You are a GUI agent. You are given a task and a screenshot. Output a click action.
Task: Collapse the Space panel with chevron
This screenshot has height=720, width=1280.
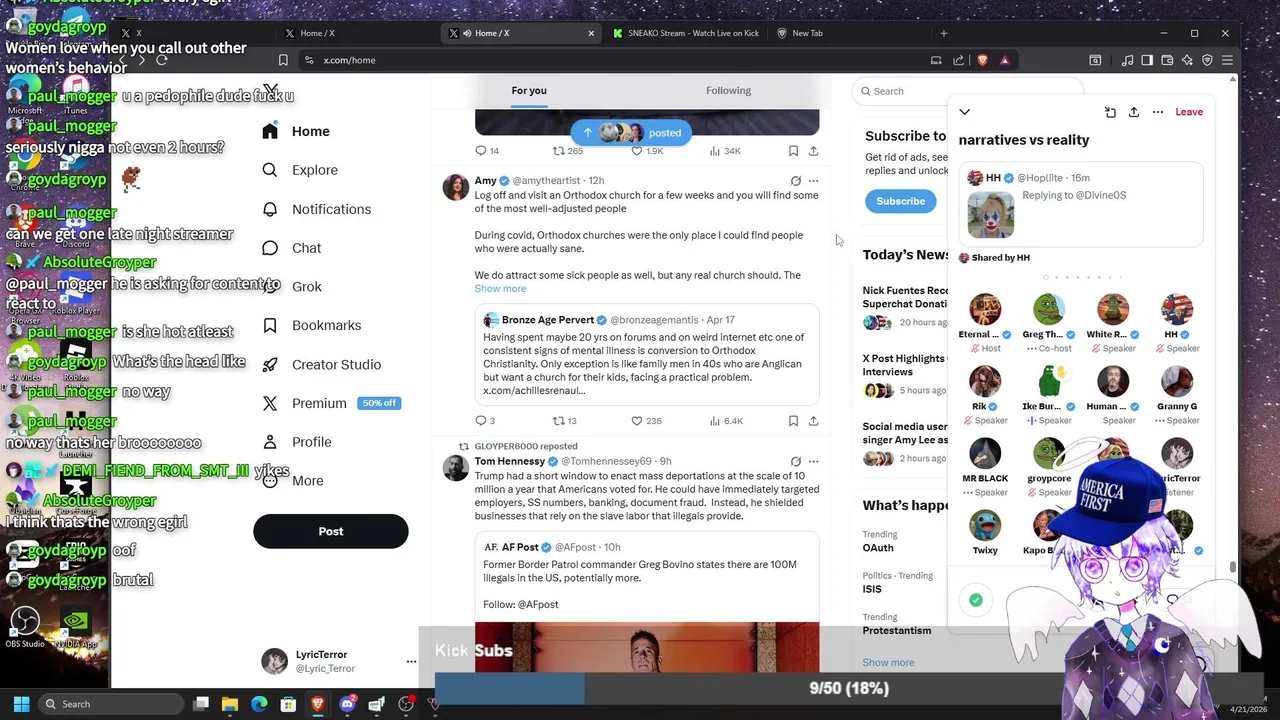pyautogui.click(x=964, y=112)
